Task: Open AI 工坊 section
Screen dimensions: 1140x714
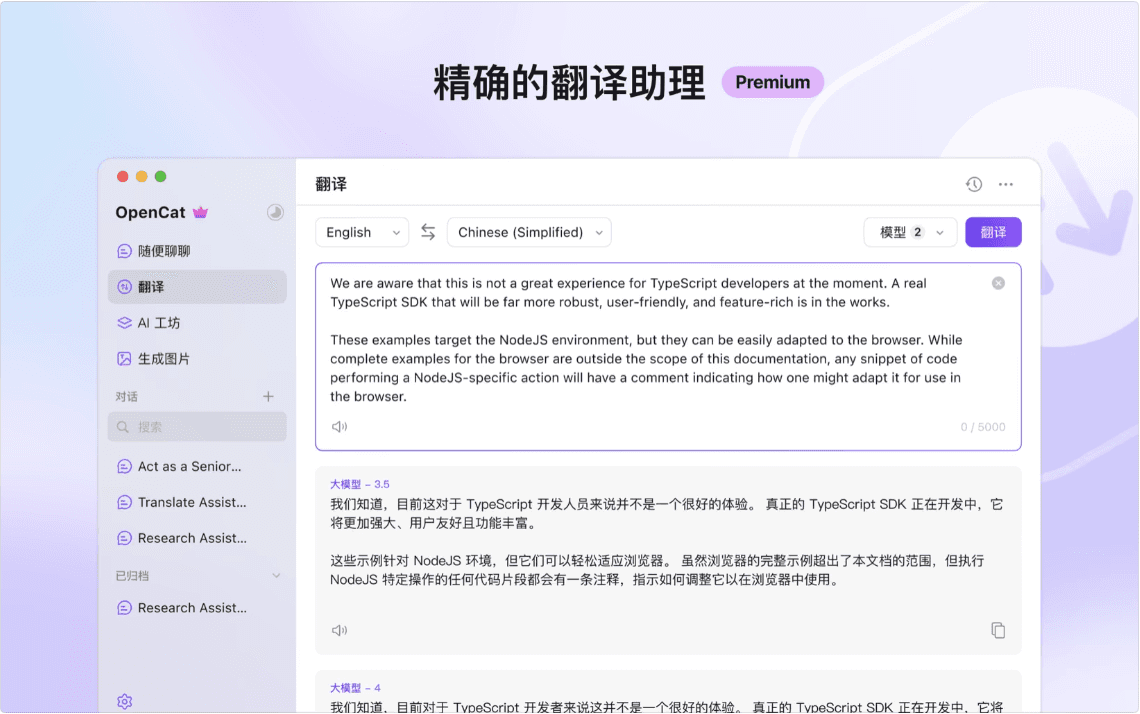Action: tap(197, 323)
